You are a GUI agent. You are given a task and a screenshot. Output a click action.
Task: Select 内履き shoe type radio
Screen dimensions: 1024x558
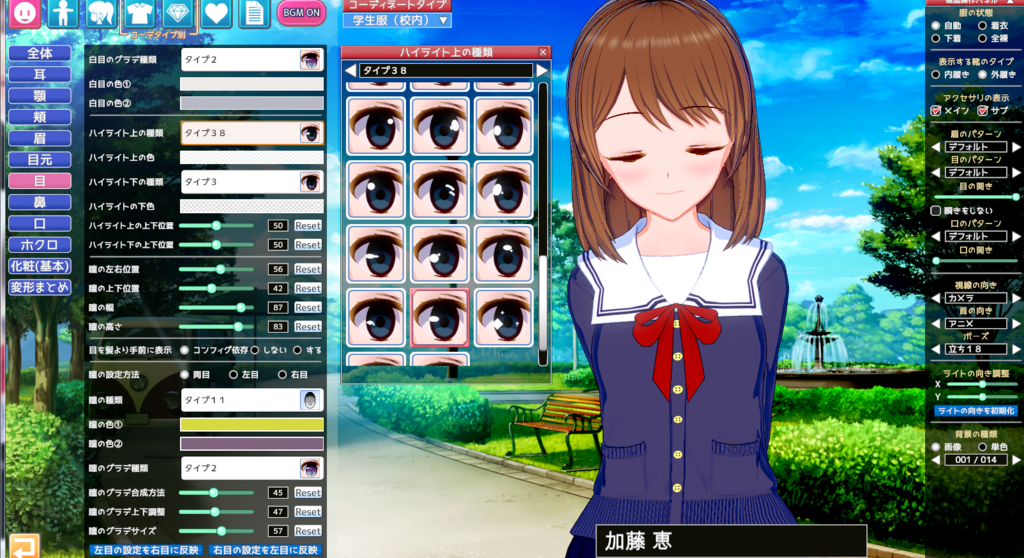(936, 75)
